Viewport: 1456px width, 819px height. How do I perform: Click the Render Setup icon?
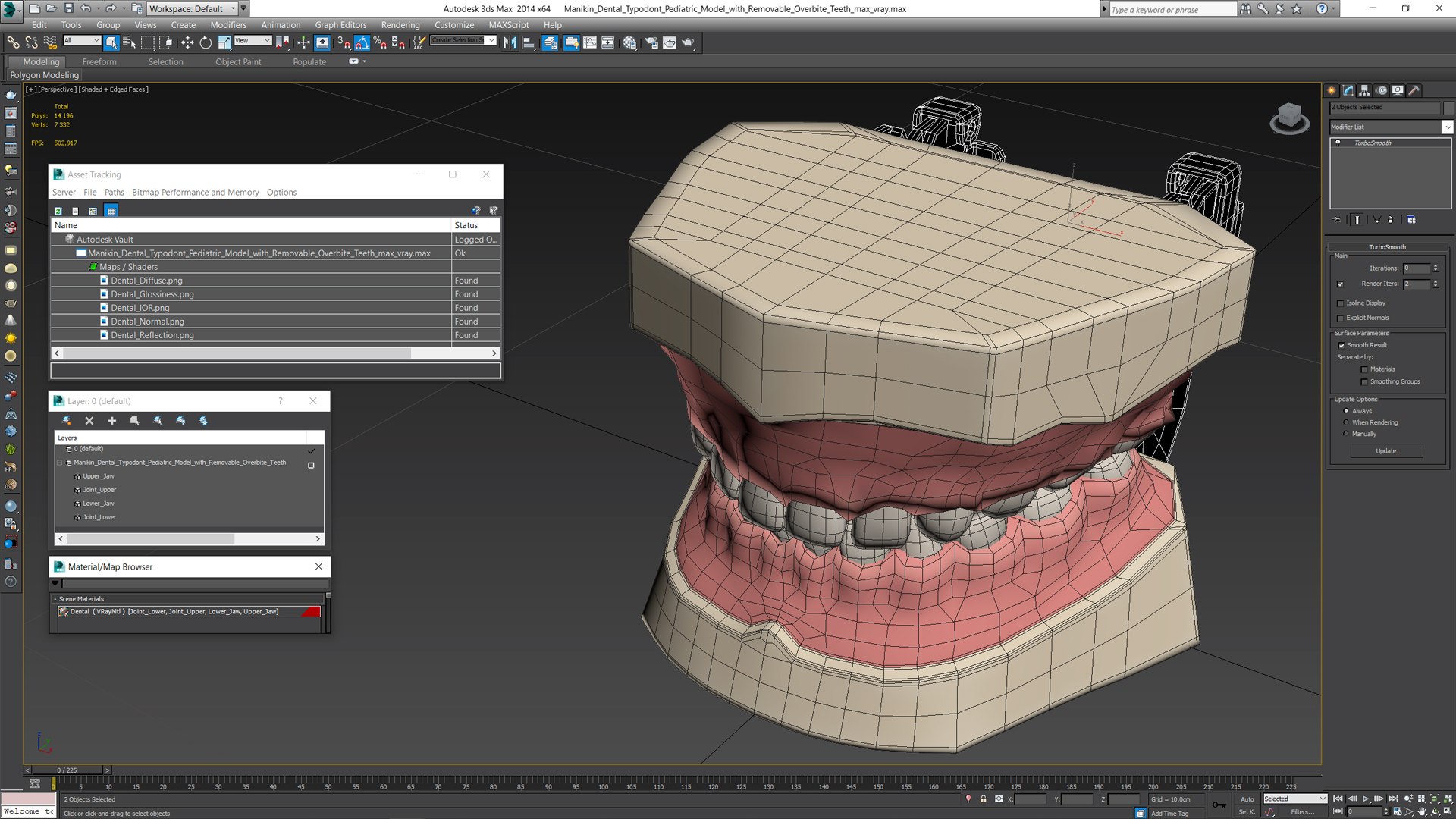click(x=651, y=43)
